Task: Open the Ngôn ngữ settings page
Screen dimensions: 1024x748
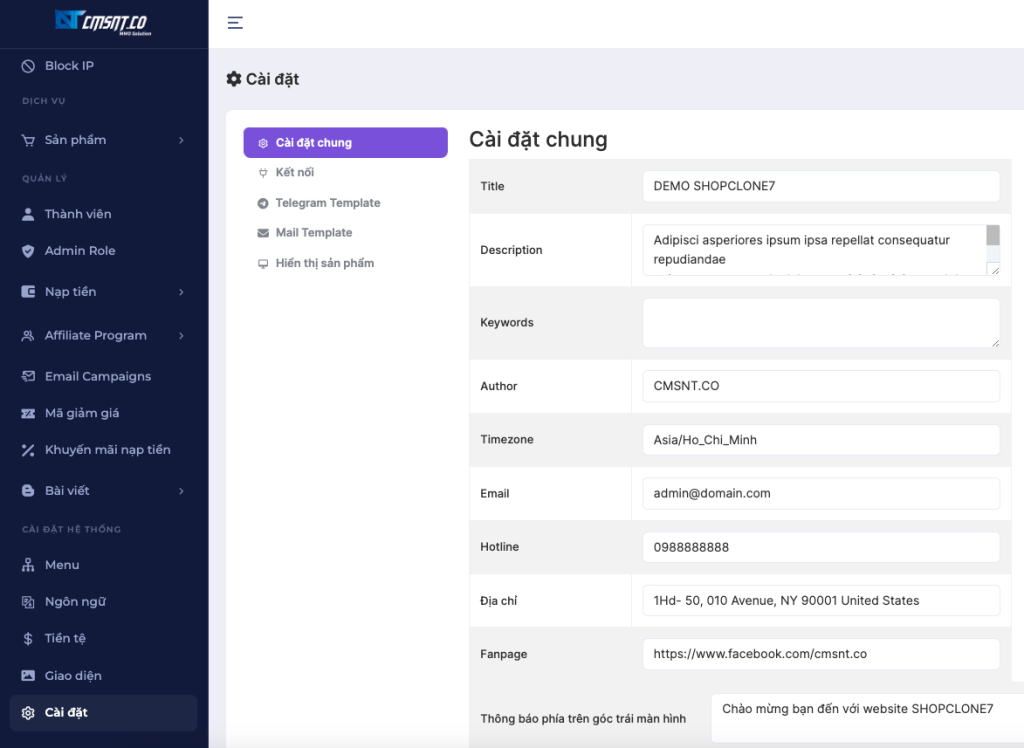Action: (75, 602)
